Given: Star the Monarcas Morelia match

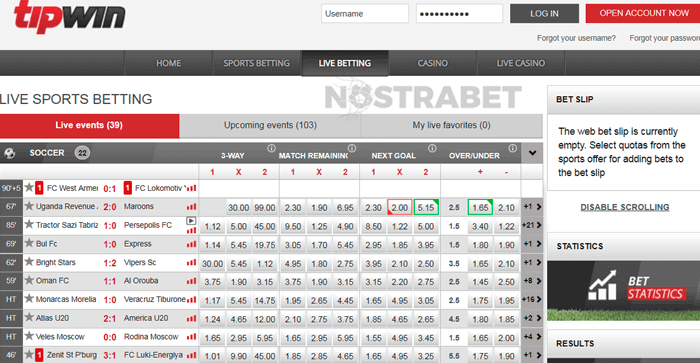Looking at the screenshot, I should tap(29, 298).
